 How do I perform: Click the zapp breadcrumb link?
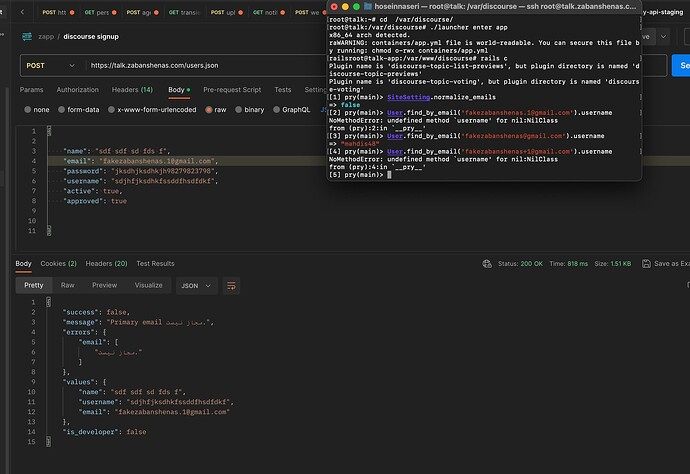[46, 37]
